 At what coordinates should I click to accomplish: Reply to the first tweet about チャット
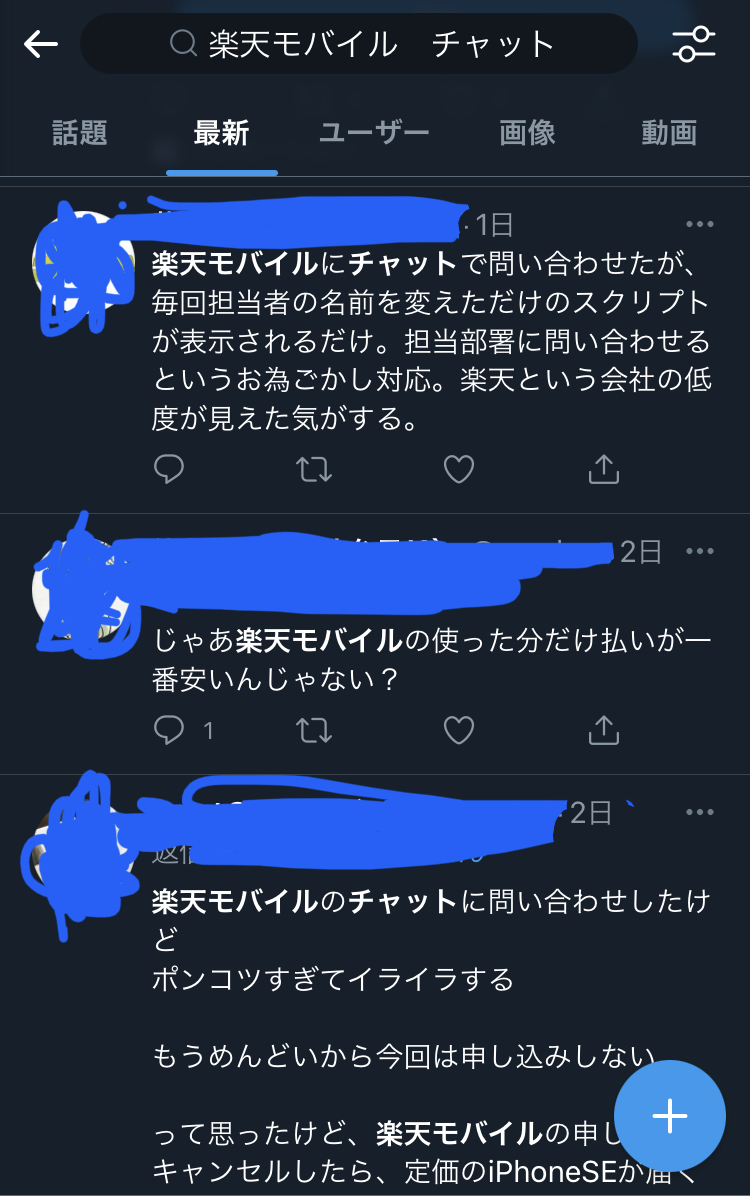click(169, 469)
